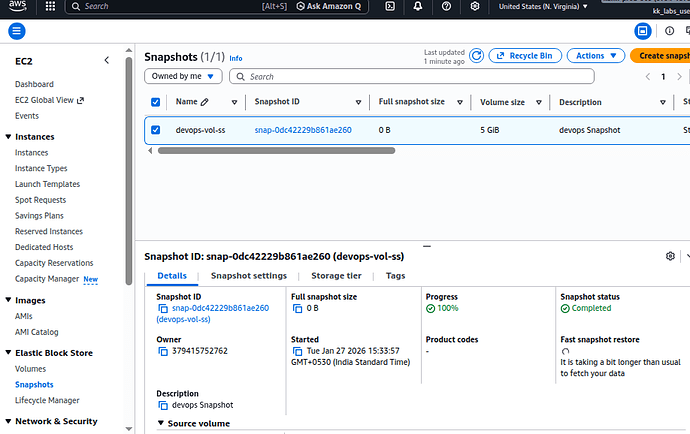Screen dimensions: 690x434
Task: Copy the Started timestamp value
Action: point(297,351)
